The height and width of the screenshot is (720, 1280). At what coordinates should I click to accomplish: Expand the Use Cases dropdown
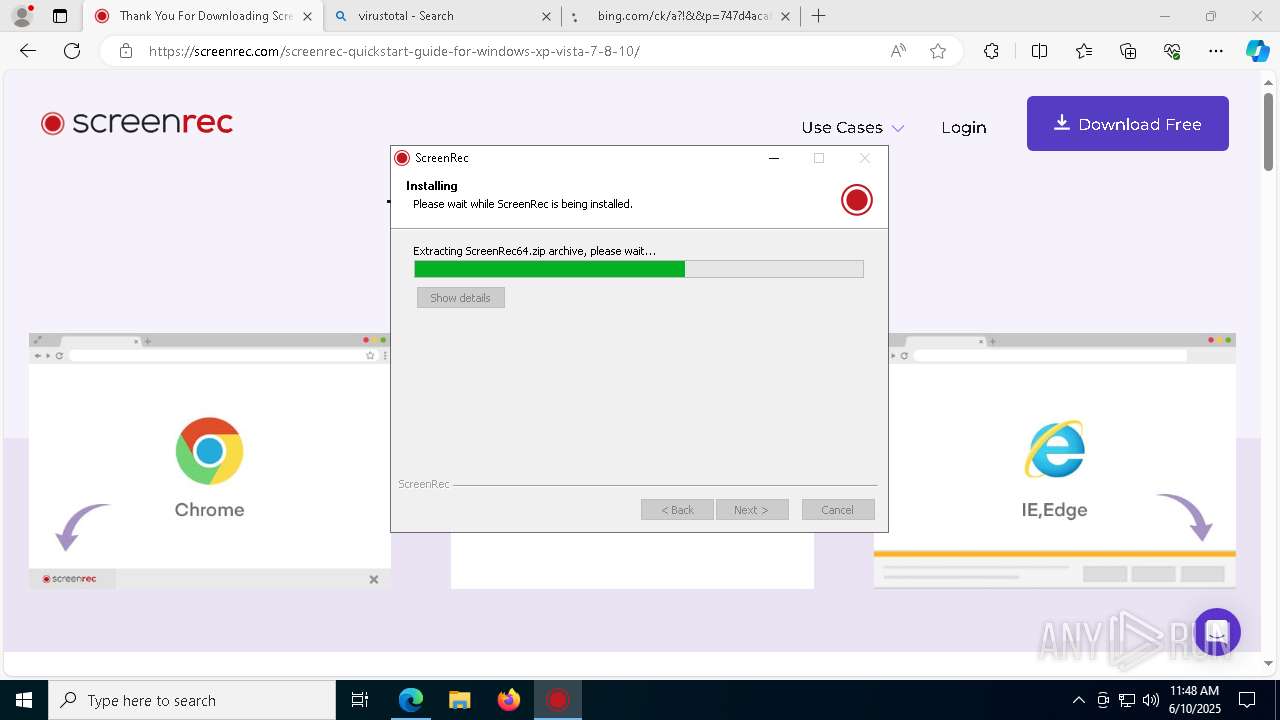[x=852, y=127]
